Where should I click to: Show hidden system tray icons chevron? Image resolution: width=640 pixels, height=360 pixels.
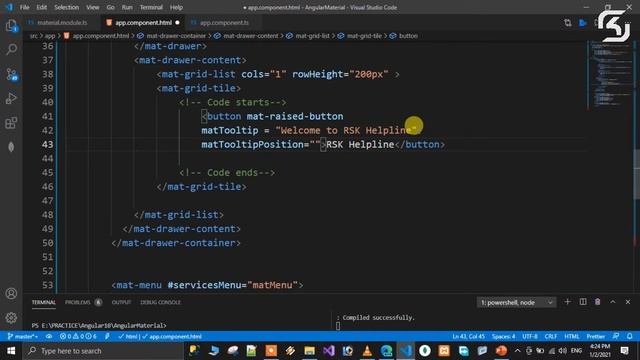tap(518, 351)
